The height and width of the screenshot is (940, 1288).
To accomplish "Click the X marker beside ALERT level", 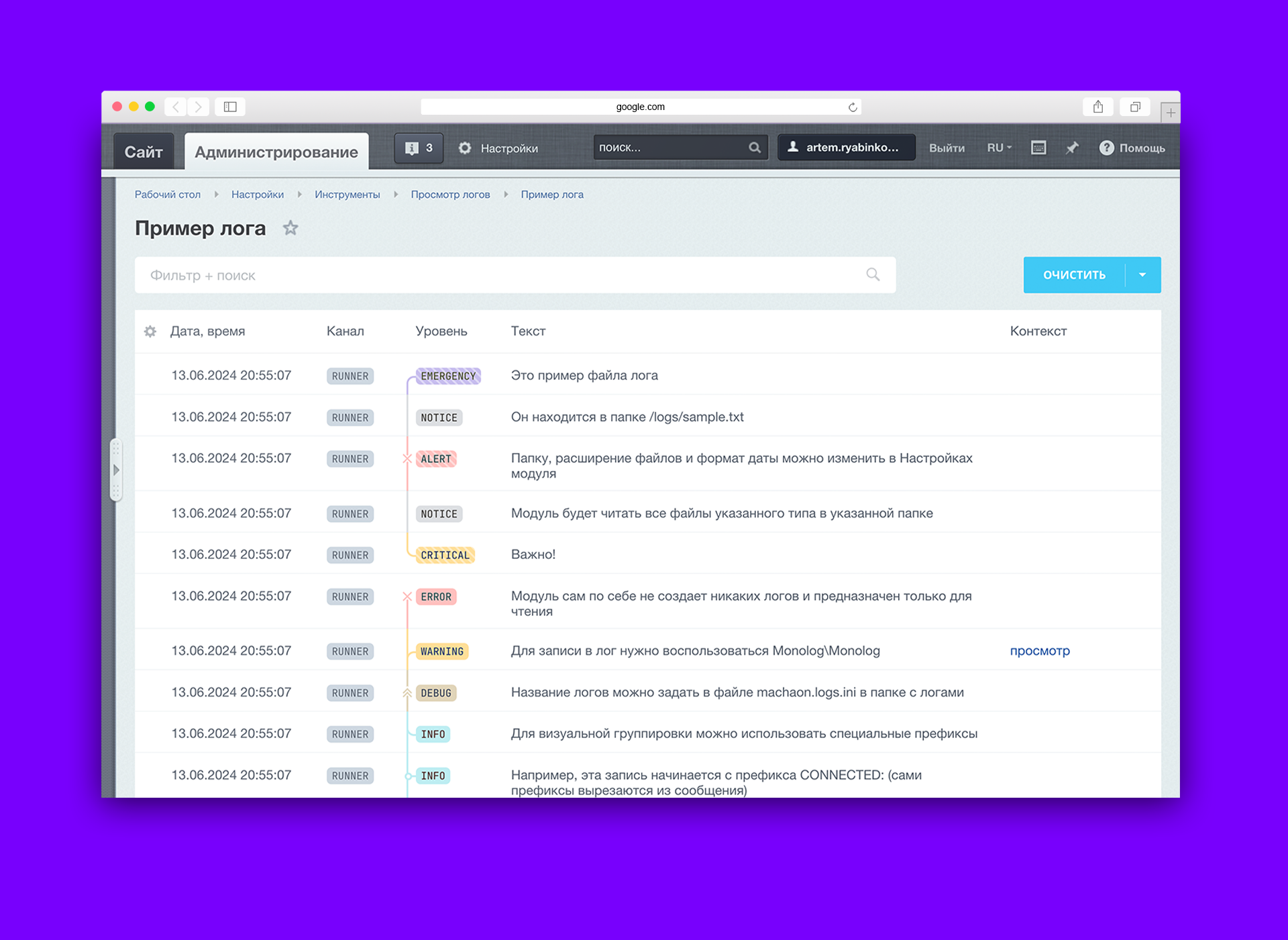I will click(407, 459).
